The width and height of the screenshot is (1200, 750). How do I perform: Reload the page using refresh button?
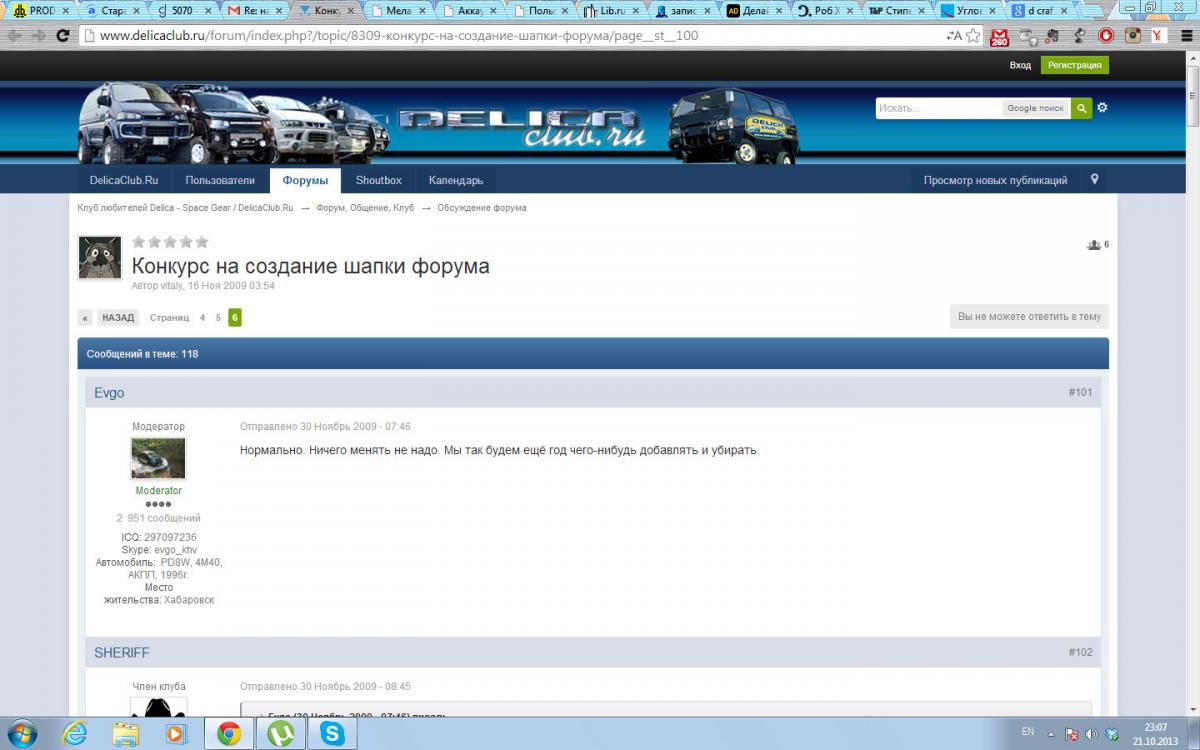(62, 35)
